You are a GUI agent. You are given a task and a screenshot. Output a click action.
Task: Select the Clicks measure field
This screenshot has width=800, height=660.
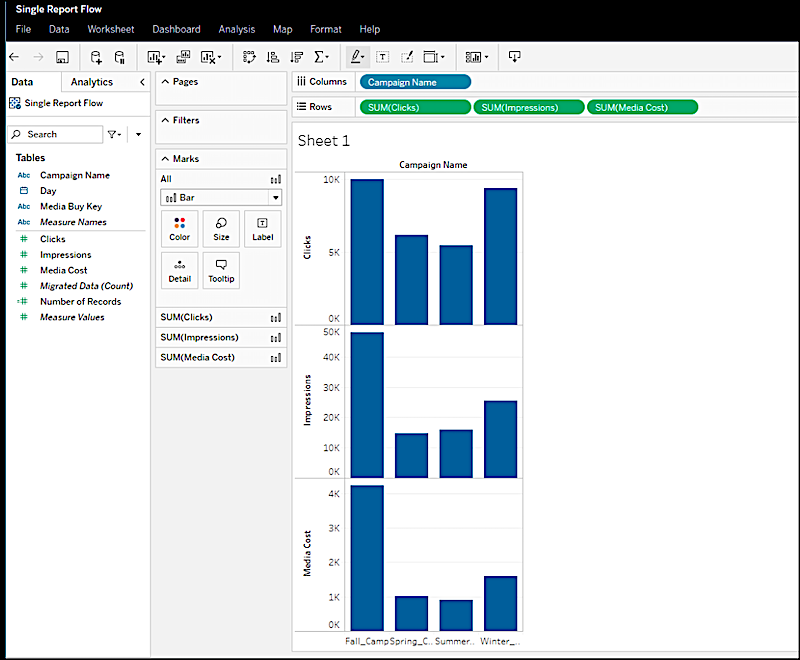point(53,239)
